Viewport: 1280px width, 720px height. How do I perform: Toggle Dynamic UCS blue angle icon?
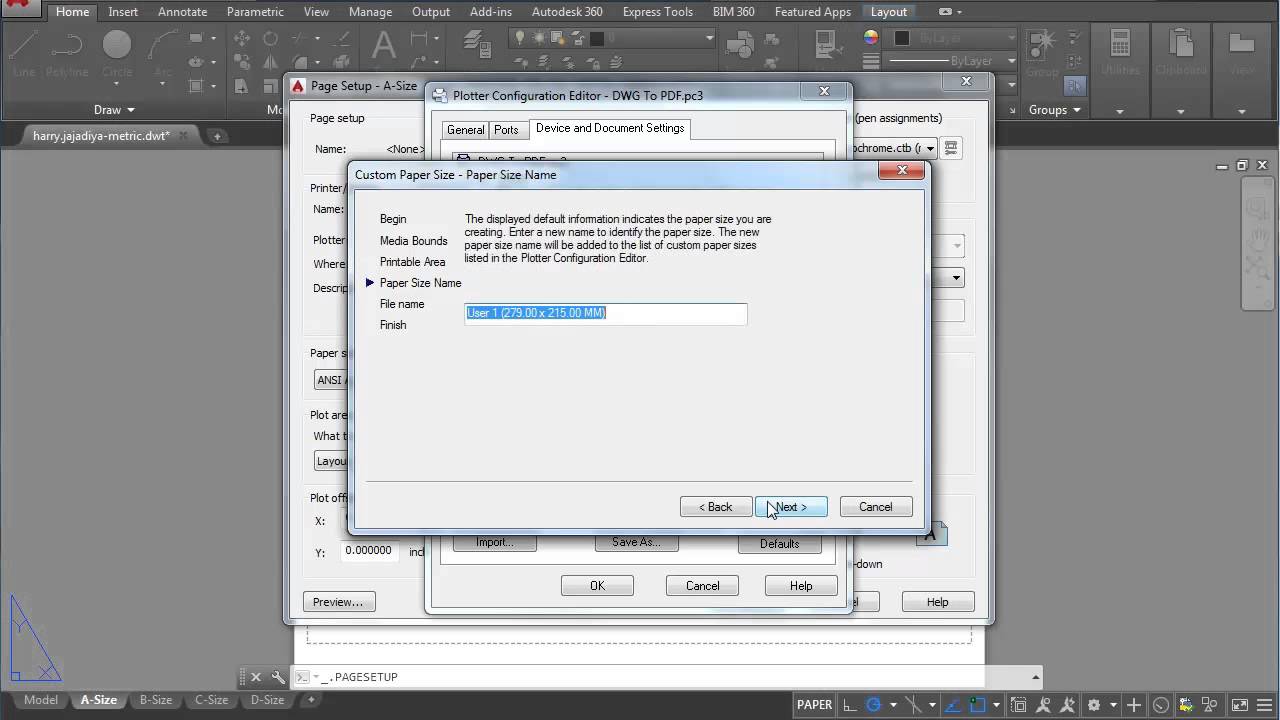(952, 705)
